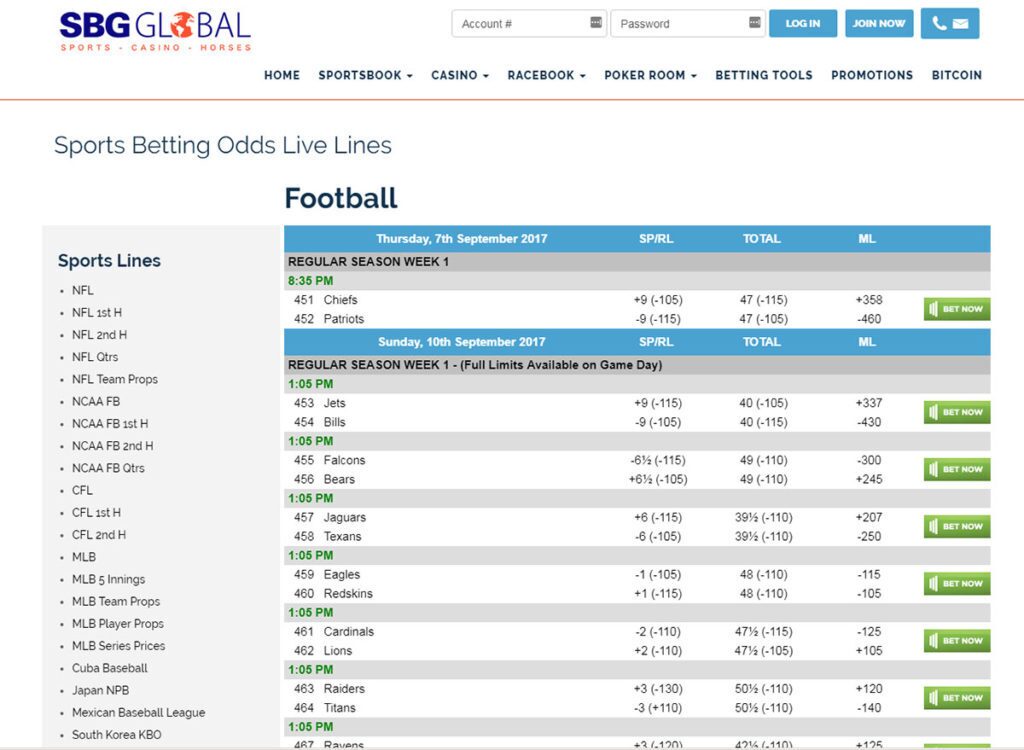Expand the SPORTSBOOK dropdown menu
Screen dimensions: 1024x750
[364, 75]
